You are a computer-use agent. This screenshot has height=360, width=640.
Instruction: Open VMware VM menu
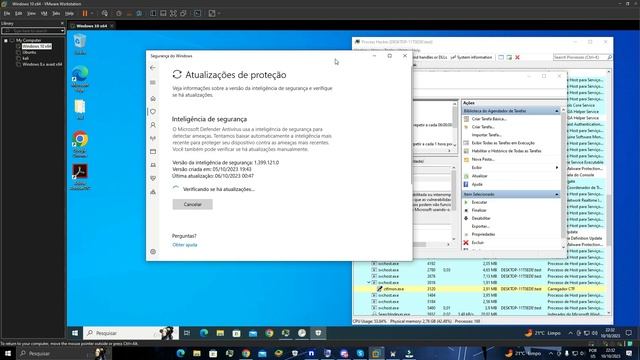click(44, 13)
